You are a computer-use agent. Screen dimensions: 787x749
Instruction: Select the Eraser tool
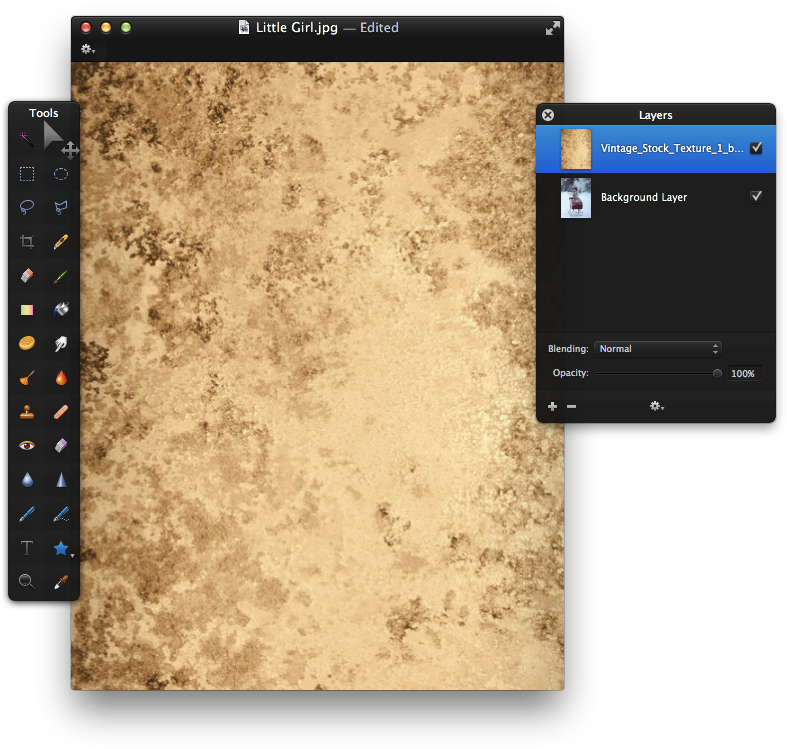27,275
